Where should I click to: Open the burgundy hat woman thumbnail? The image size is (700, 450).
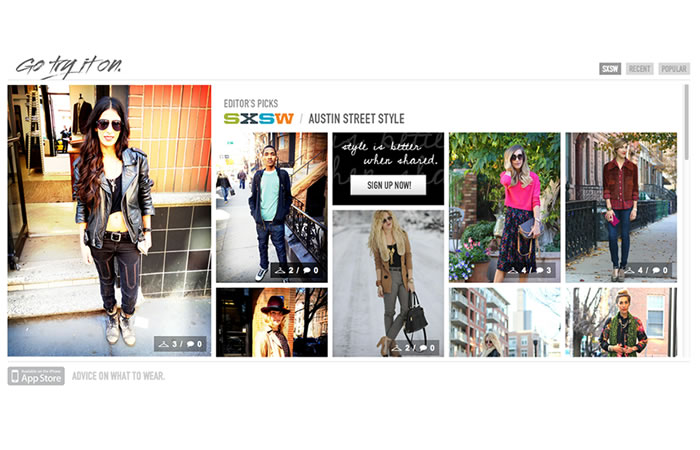(x=272, y=322)
